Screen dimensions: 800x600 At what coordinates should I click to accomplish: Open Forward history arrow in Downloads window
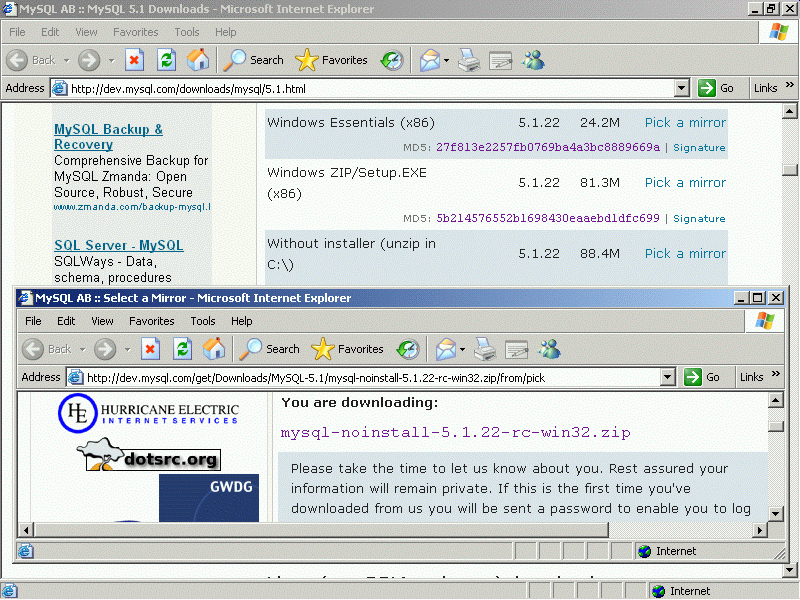tap(111, 61)
